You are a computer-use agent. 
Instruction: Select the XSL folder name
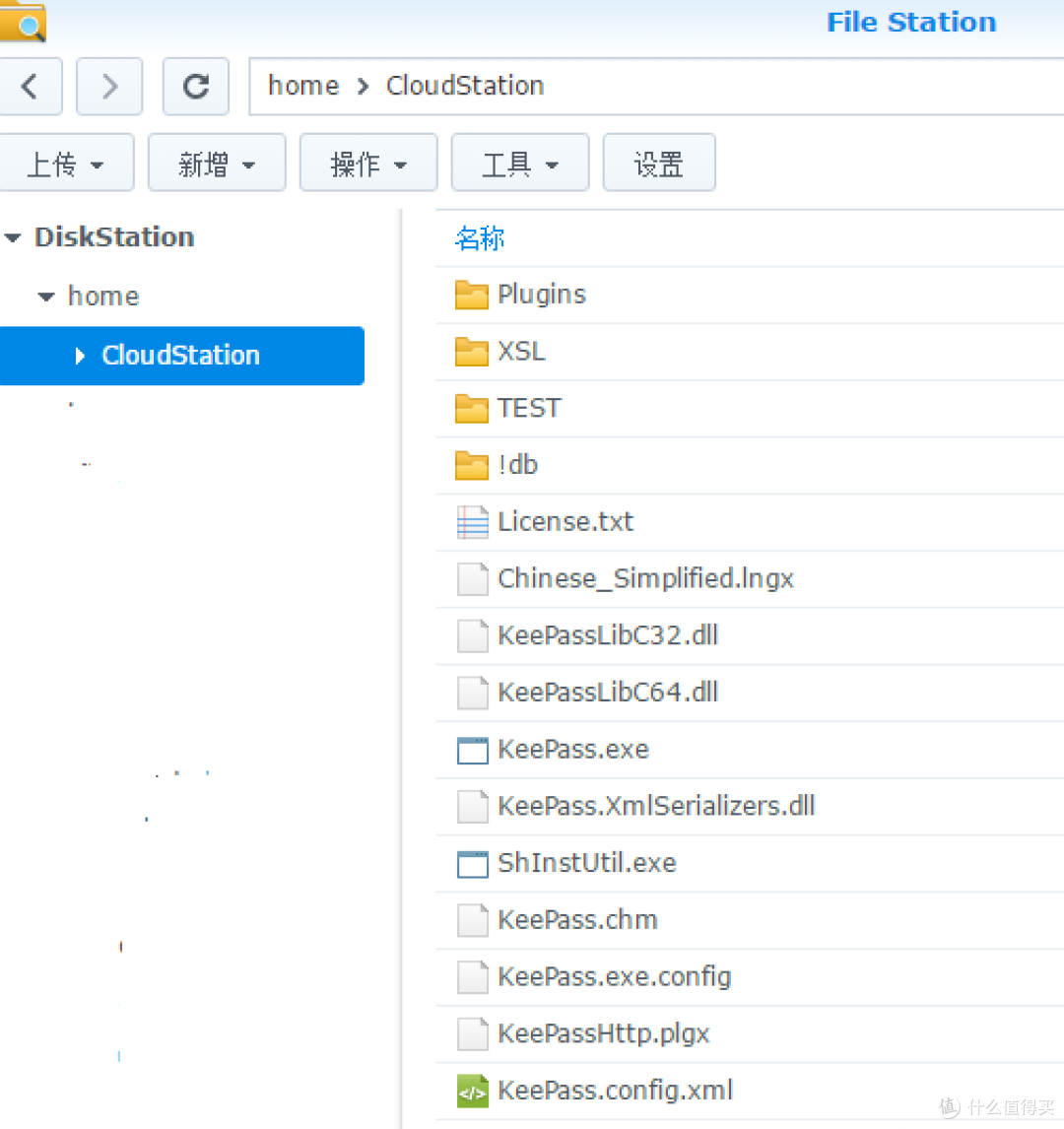(x=522, y=352)
